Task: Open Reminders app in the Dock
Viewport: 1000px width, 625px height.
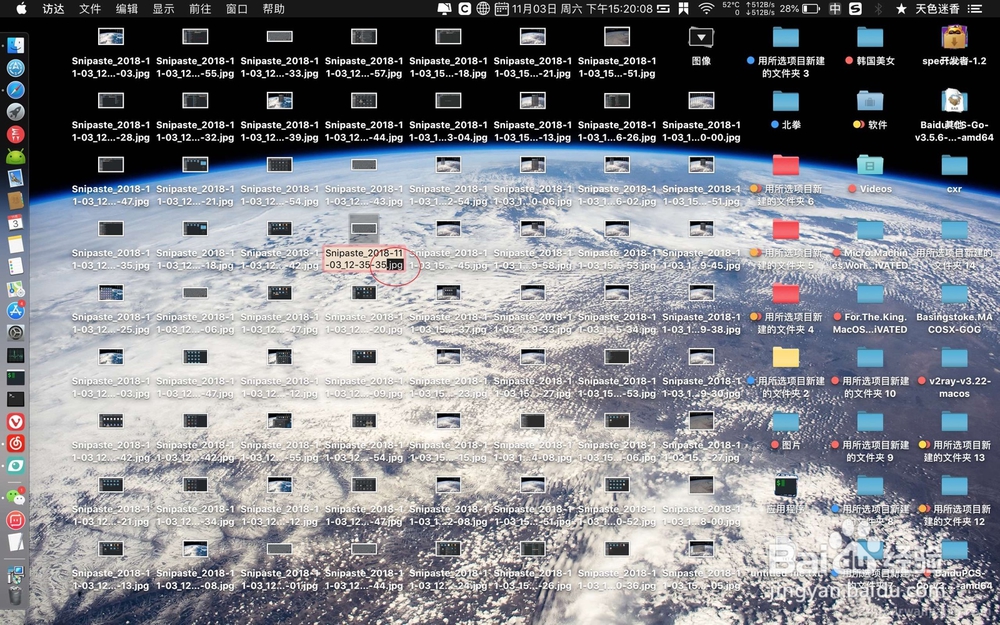Action: pyautogui.click(x=15, y=266)
